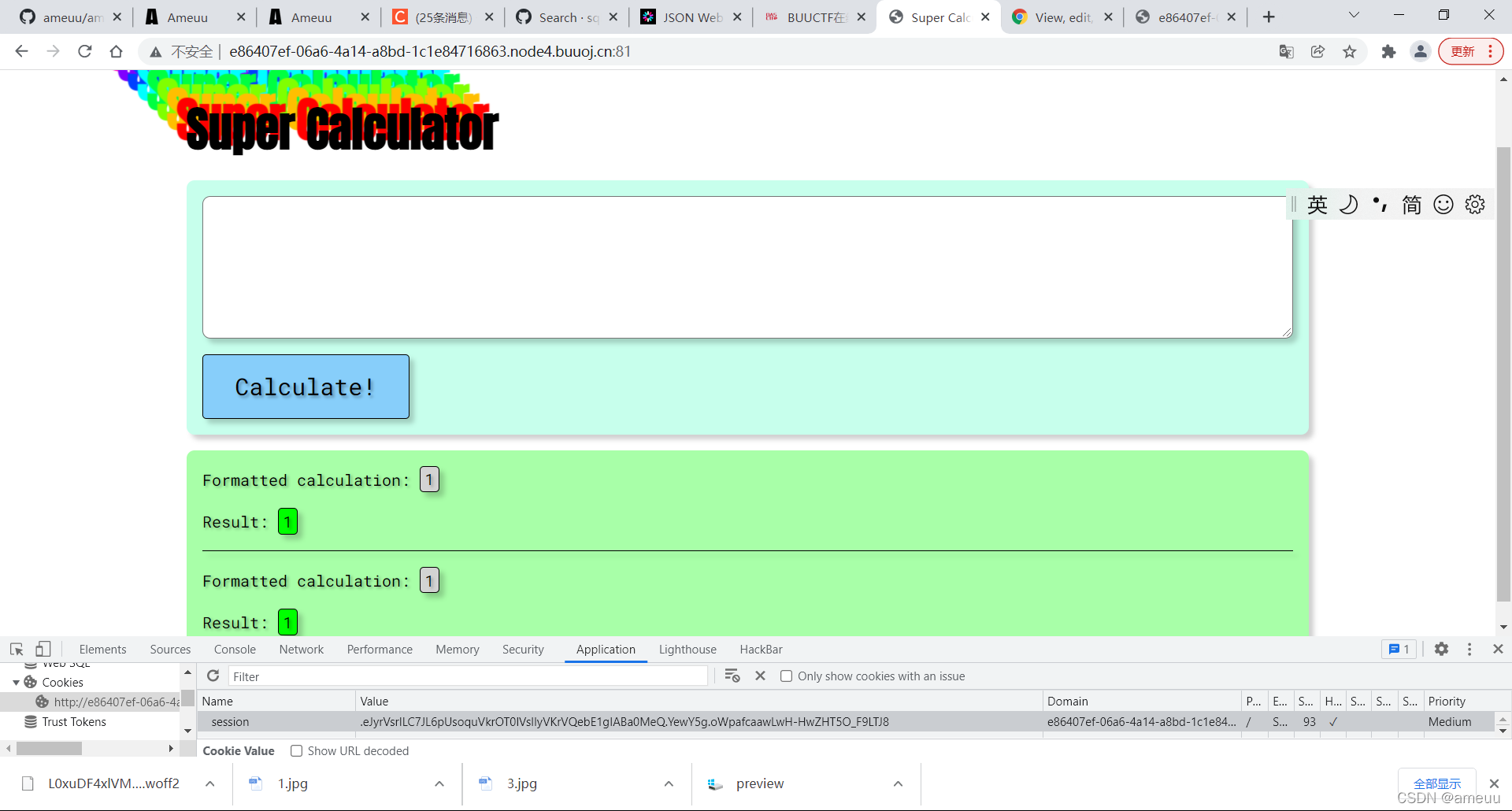Switch to the Console tab
This screenshot has width=1512, height=811.
235,649
